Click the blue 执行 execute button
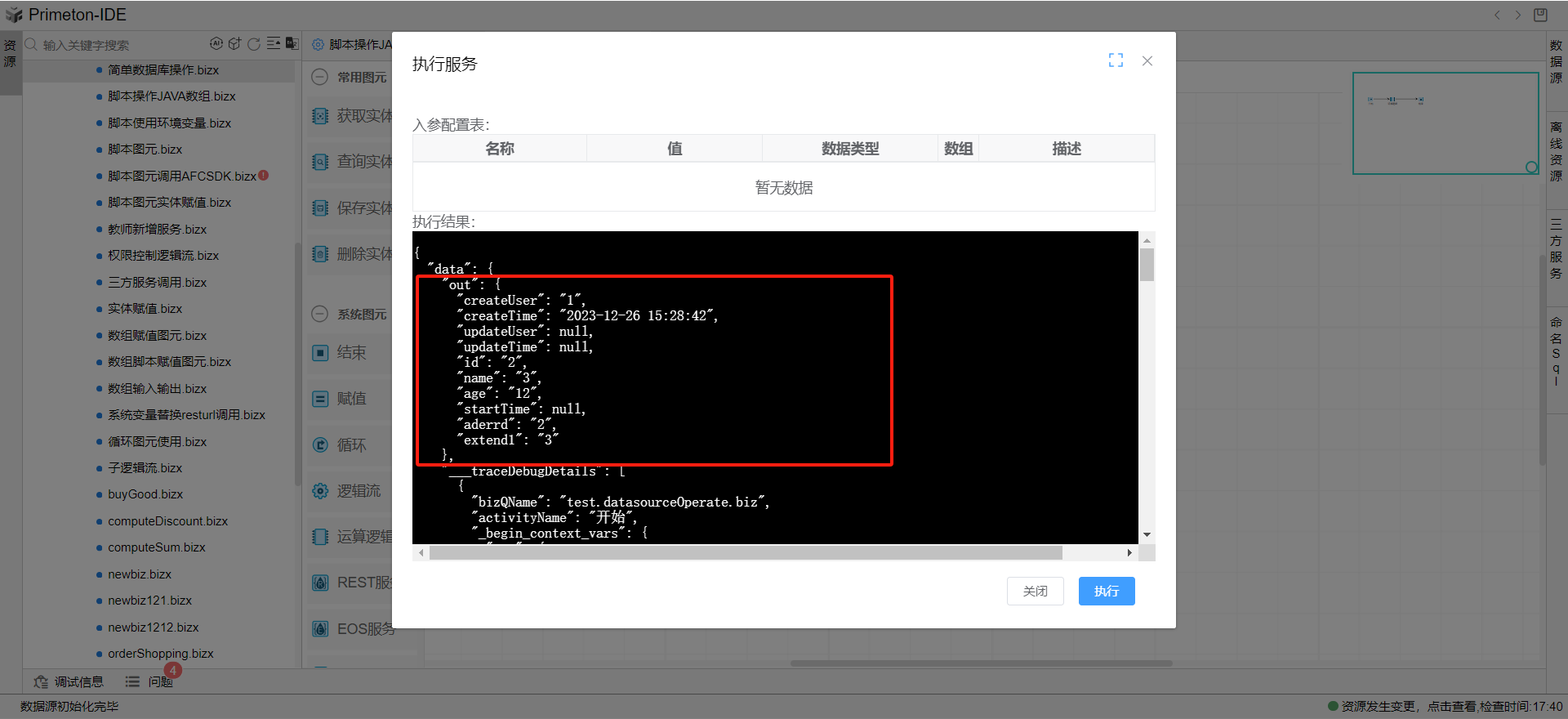This screenshot has width=1568, height=719. [1106, 591]
